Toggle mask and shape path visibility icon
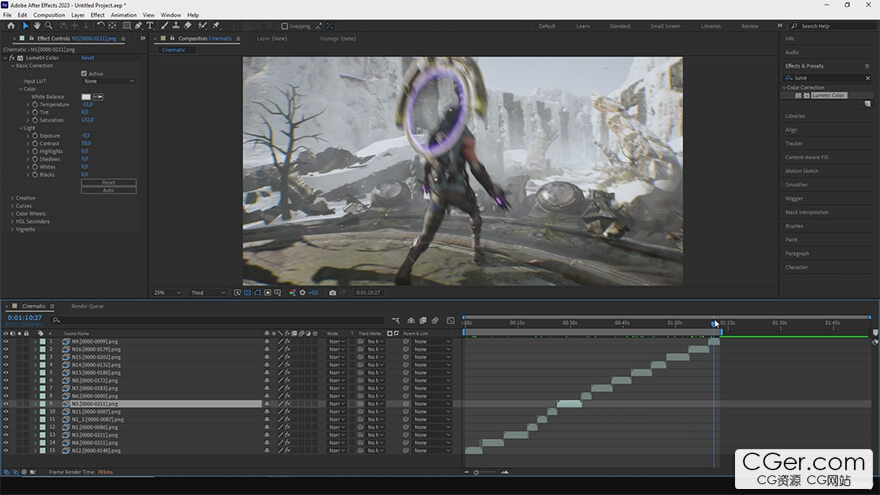Image resolution: width=880 pixels, height=495 pixels. tap(258, 292)
